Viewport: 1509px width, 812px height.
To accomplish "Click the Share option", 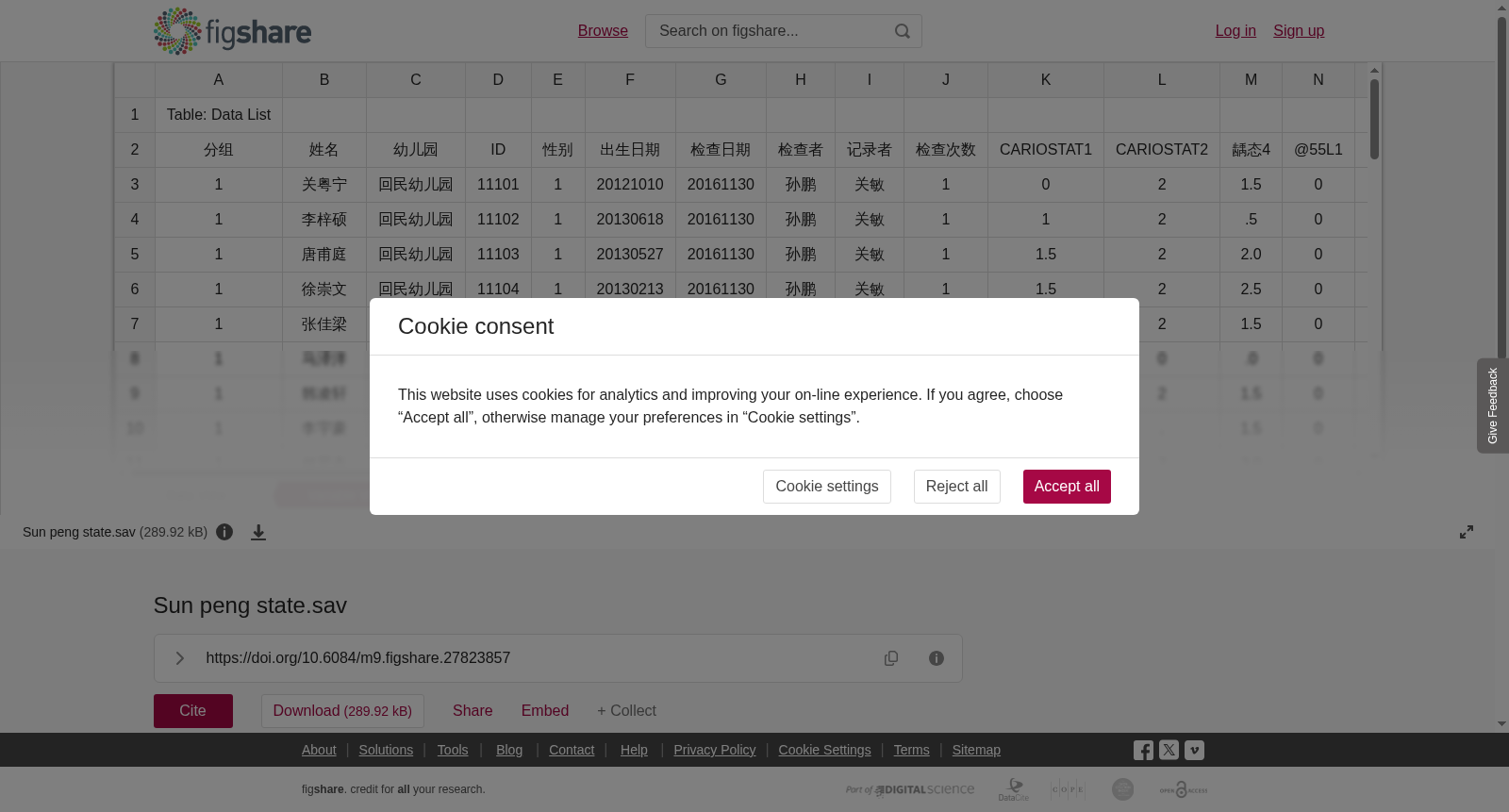I will coord(473,711).
